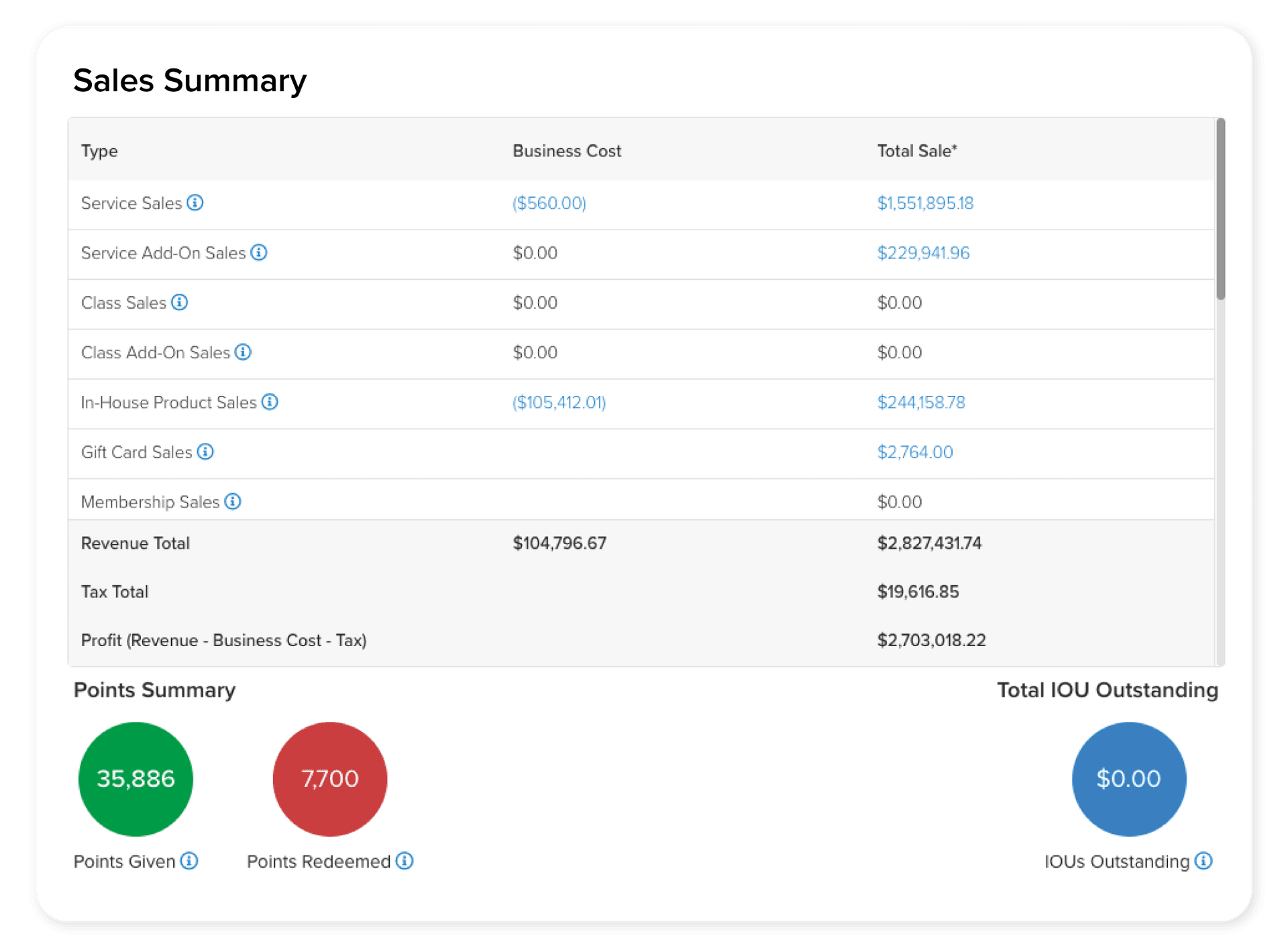Open In-House Product cost ($105,412.01) link
The height and width of the screenshot is (944, 1288).
(x=559, y=403)
